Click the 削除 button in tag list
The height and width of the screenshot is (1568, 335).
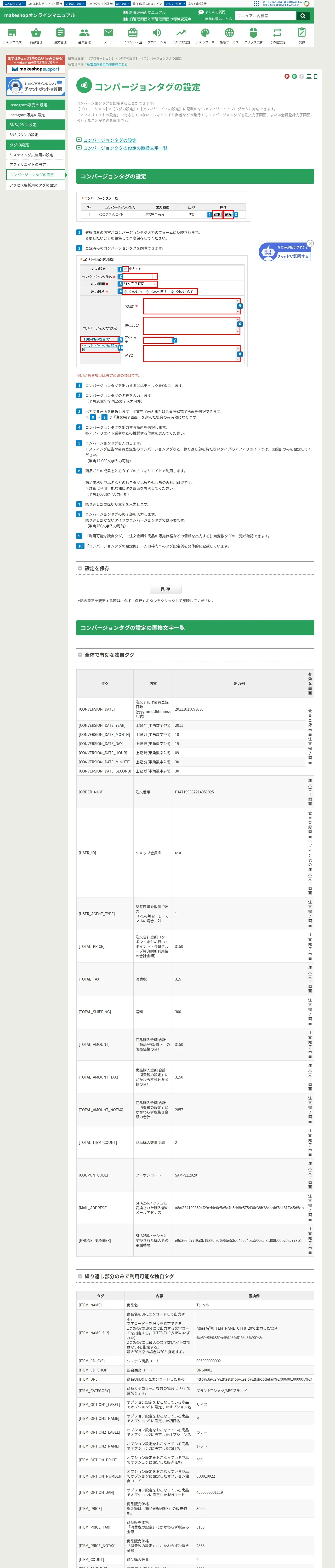(228, 214)
